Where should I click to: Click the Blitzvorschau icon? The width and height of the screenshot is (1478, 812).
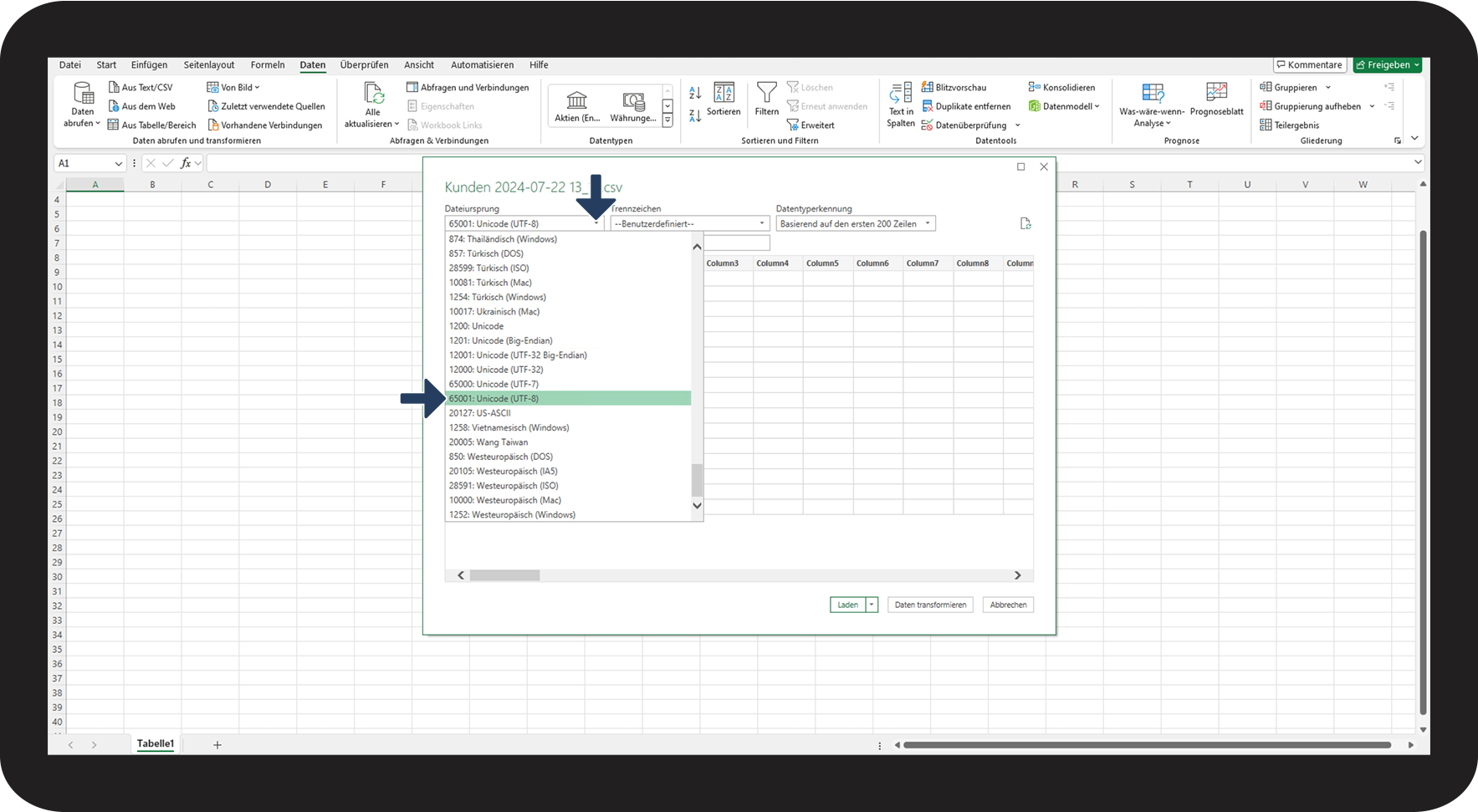[x=928, y=88]
